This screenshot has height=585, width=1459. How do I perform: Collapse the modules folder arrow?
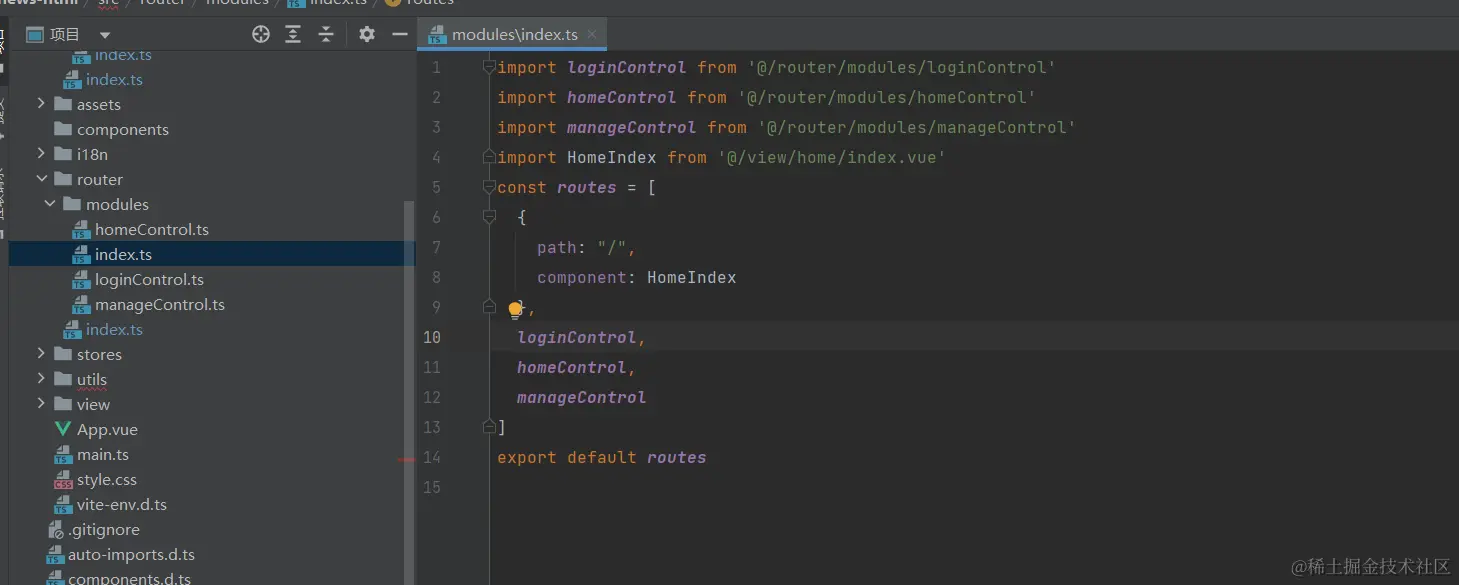click(x=50, y=204)
